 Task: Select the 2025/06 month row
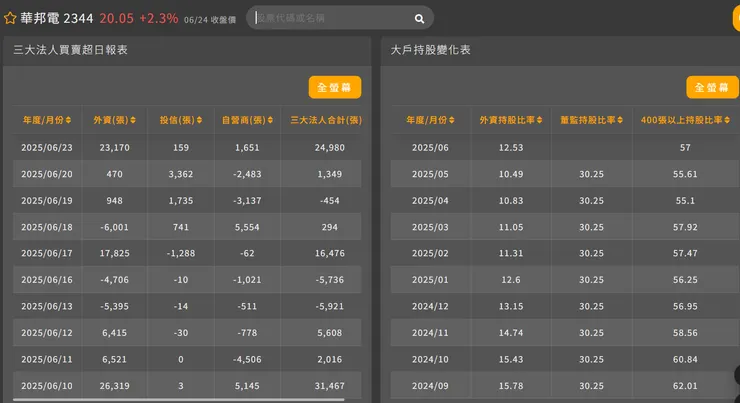[x=564, y=148]
